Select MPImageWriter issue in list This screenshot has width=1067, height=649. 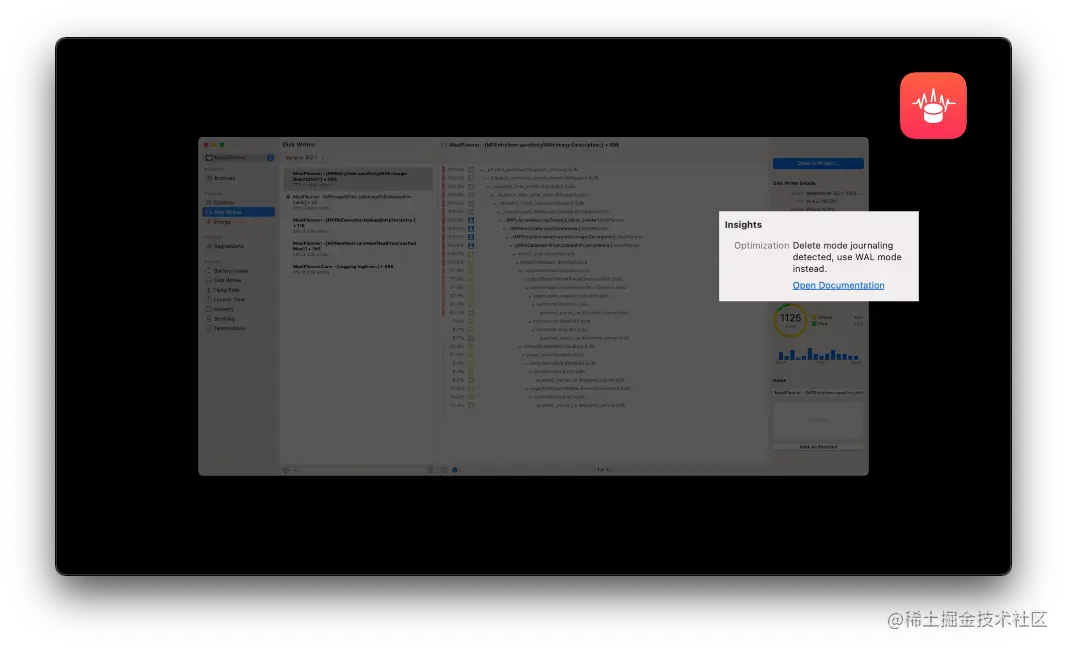(358, 202)
